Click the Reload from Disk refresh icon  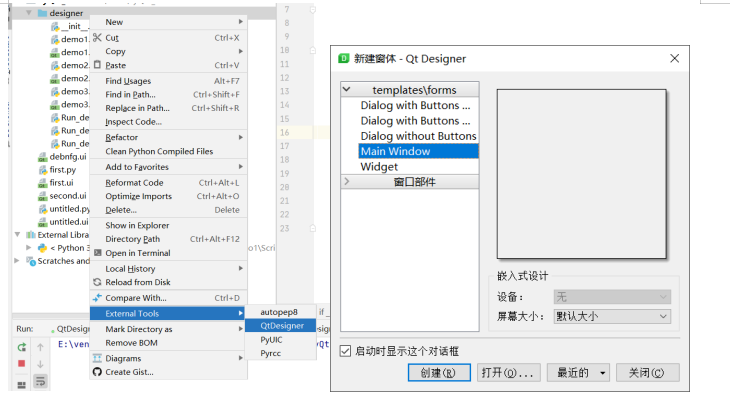click(x=97, y=282)
